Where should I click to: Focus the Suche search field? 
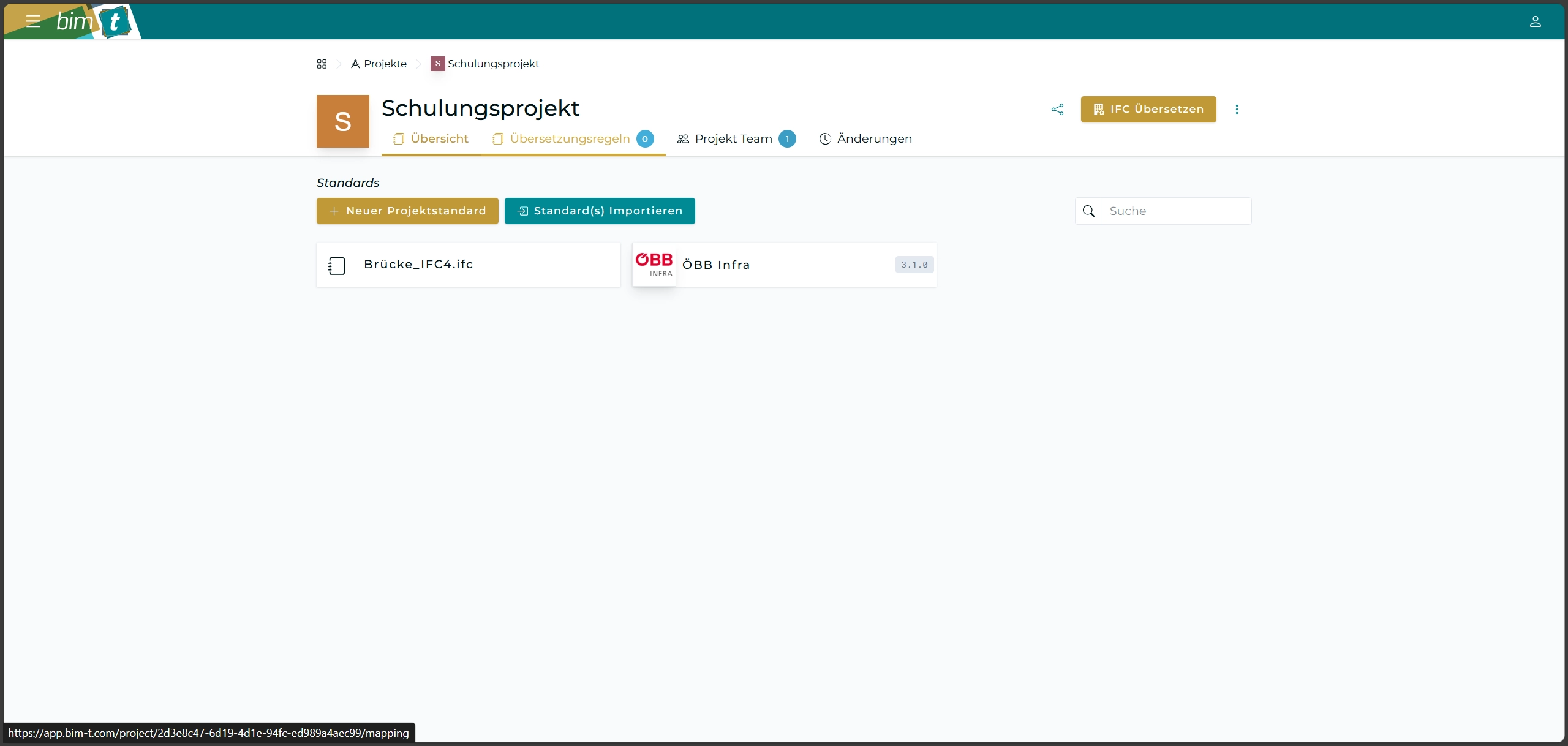click(x=1176, y=211)
